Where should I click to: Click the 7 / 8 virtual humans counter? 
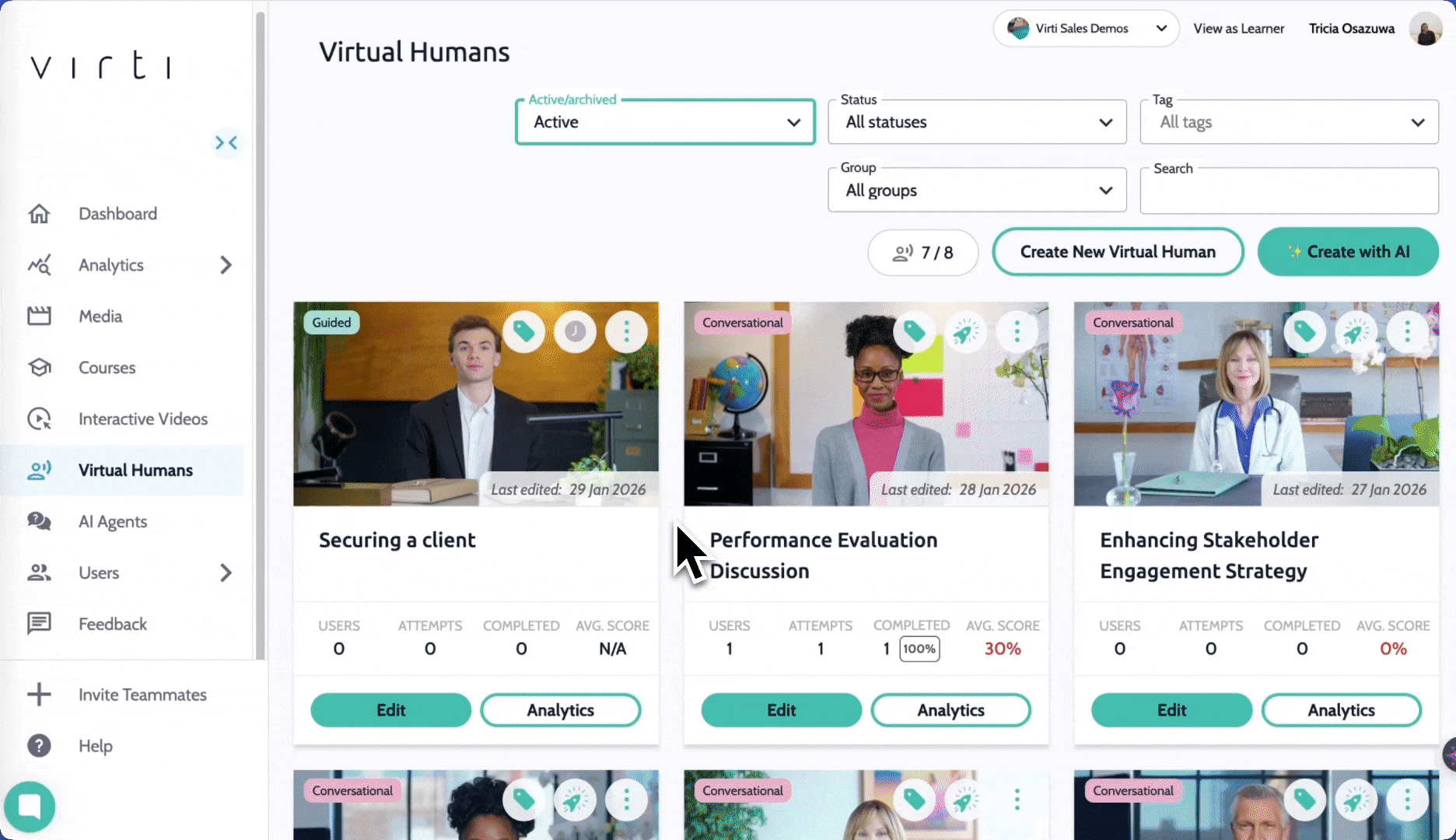tap(923, 253)
